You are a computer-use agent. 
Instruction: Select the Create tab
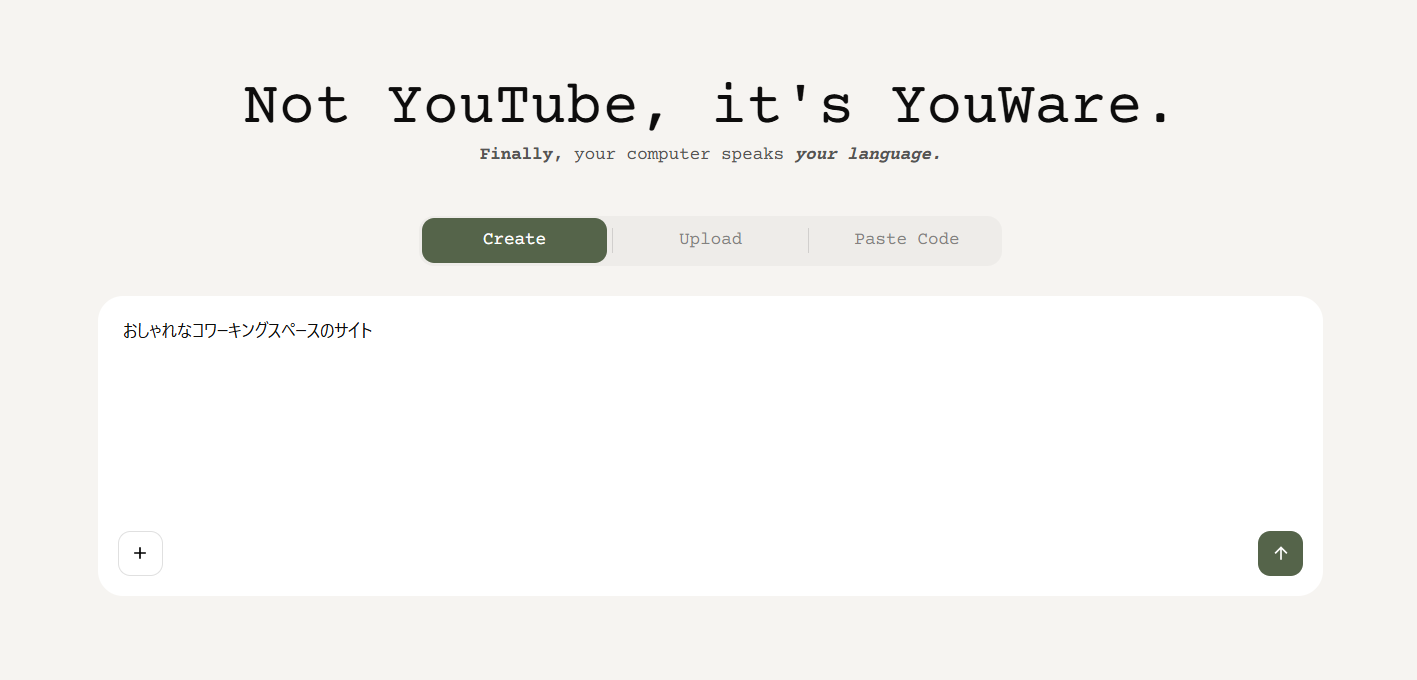(514, 240)
